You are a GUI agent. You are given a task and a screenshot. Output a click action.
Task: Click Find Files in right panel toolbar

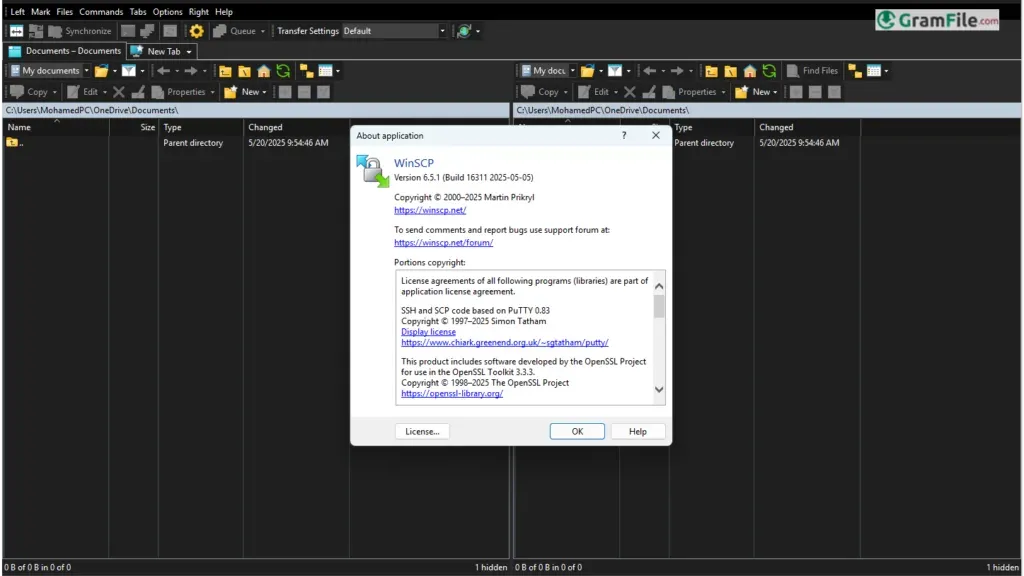click(812, 71)
